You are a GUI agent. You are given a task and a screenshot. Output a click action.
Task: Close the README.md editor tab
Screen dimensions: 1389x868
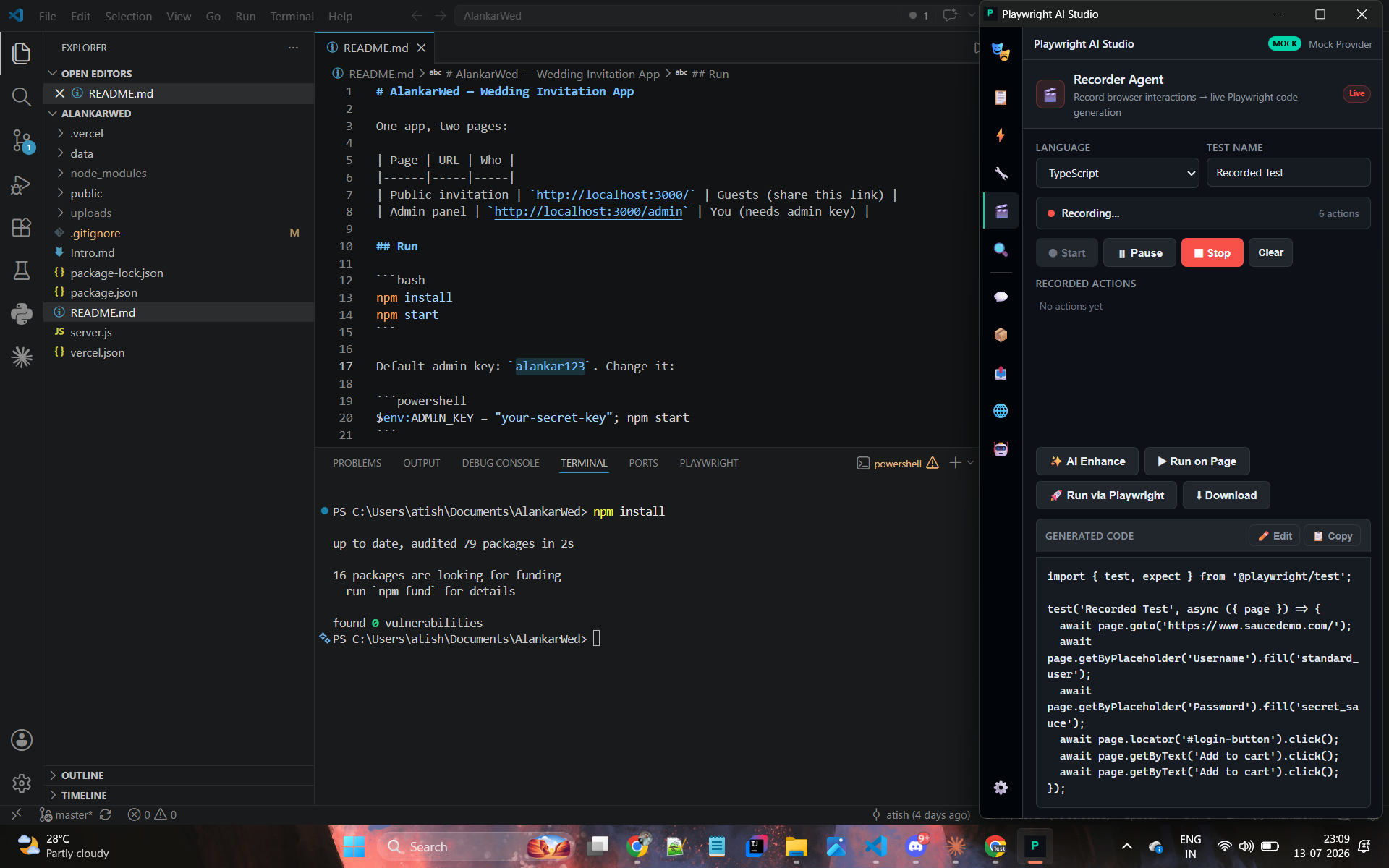click(421, 48)
